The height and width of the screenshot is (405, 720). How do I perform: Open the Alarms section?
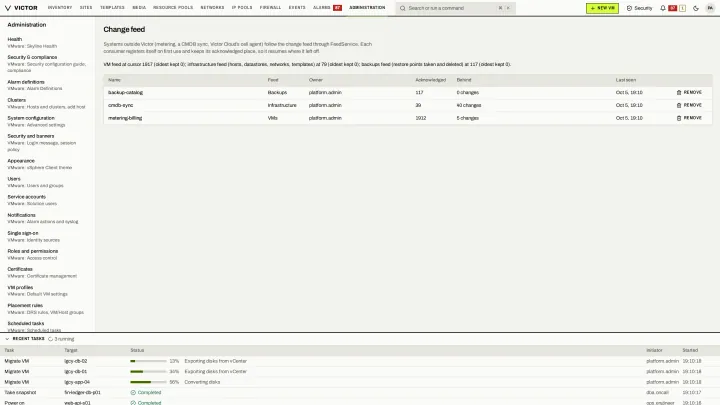pyautogui.click(x=327, y=8)
